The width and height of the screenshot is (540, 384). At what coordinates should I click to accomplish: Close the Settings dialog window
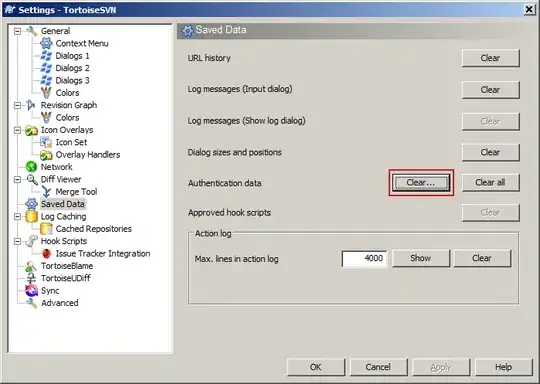coord(529,10)
